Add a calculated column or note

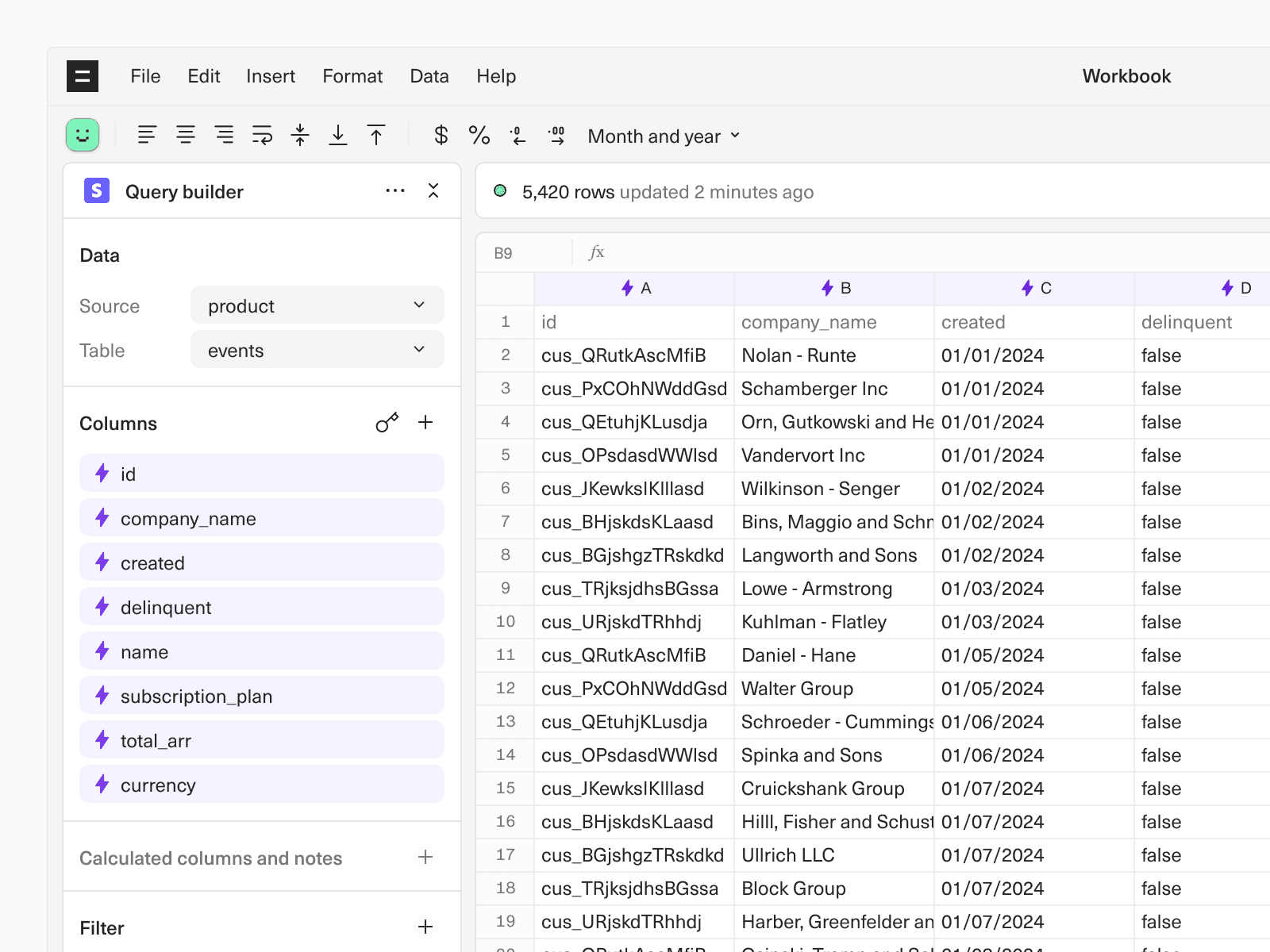coord(425,857)
